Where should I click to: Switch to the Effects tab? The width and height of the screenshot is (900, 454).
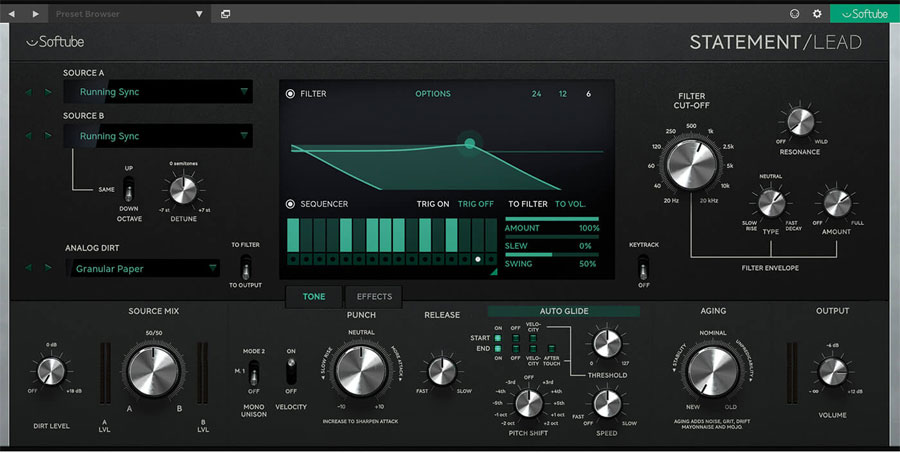[x=374, y=297]
